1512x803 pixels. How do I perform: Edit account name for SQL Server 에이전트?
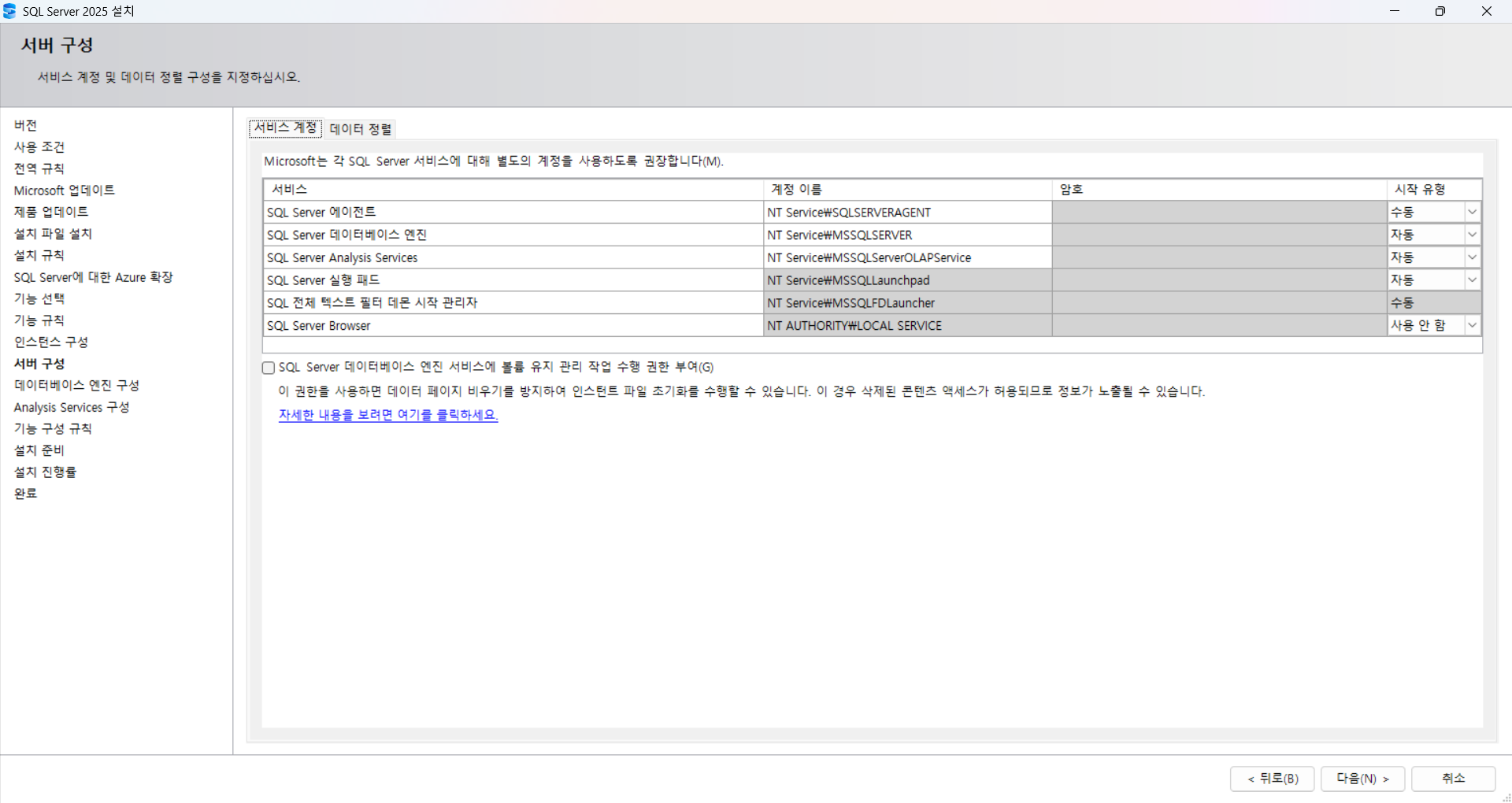pyautogui.click(x=907, y=213)
